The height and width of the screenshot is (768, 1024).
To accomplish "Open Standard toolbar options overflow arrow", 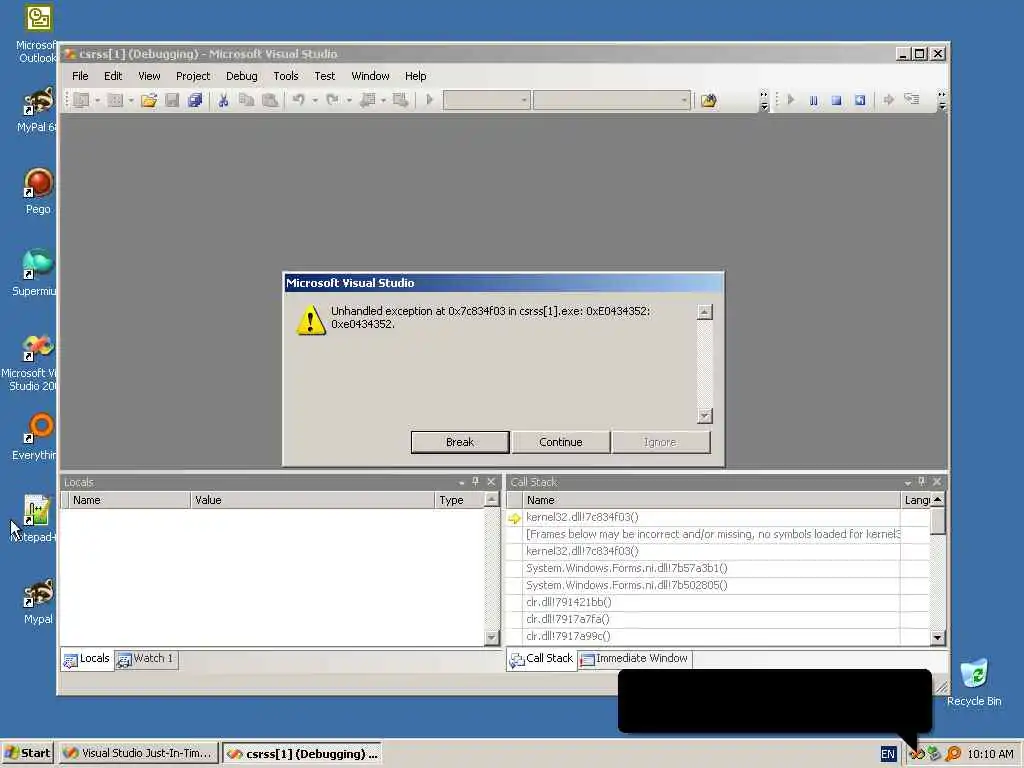I will [x=764, y=101].
